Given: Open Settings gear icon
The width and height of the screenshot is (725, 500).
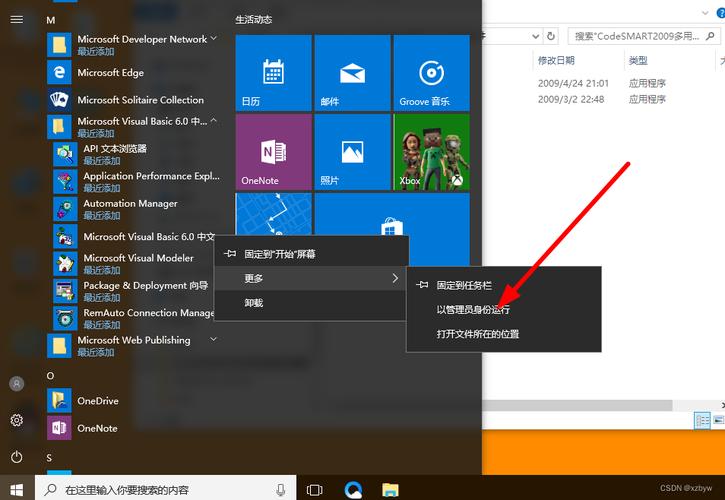Looking at the screenshot, I should tap(17, 420).
